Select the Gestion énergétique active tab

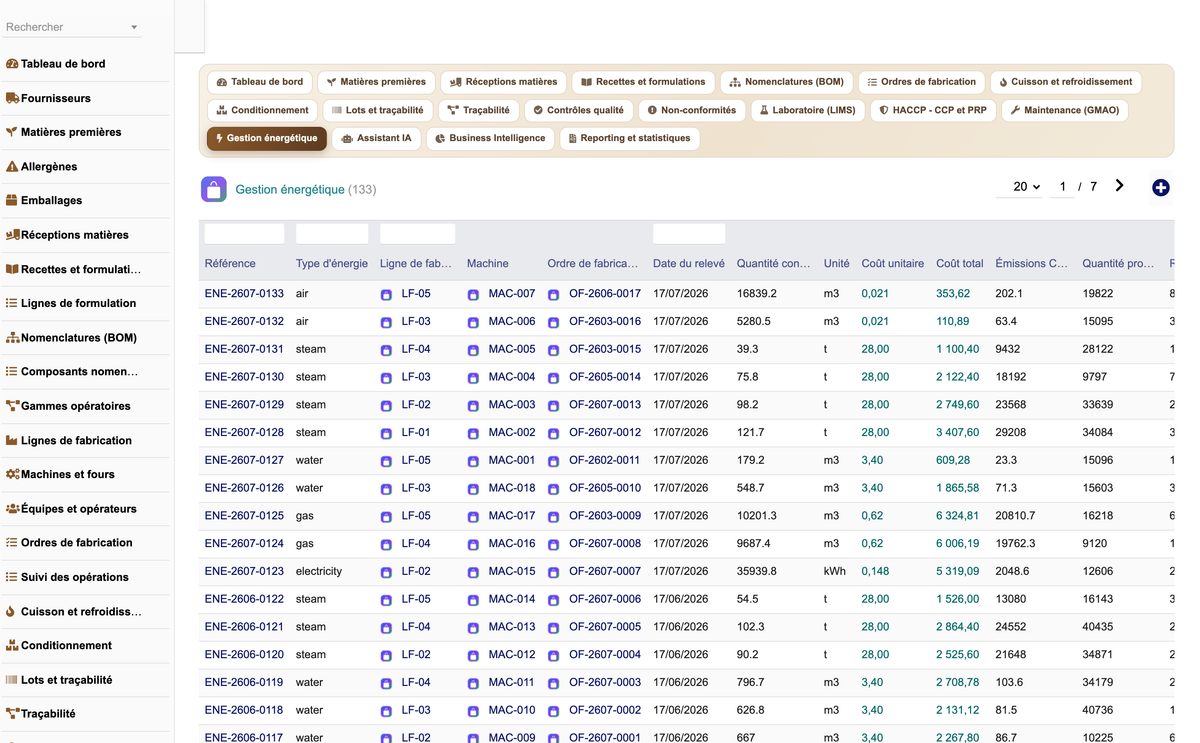267,138
